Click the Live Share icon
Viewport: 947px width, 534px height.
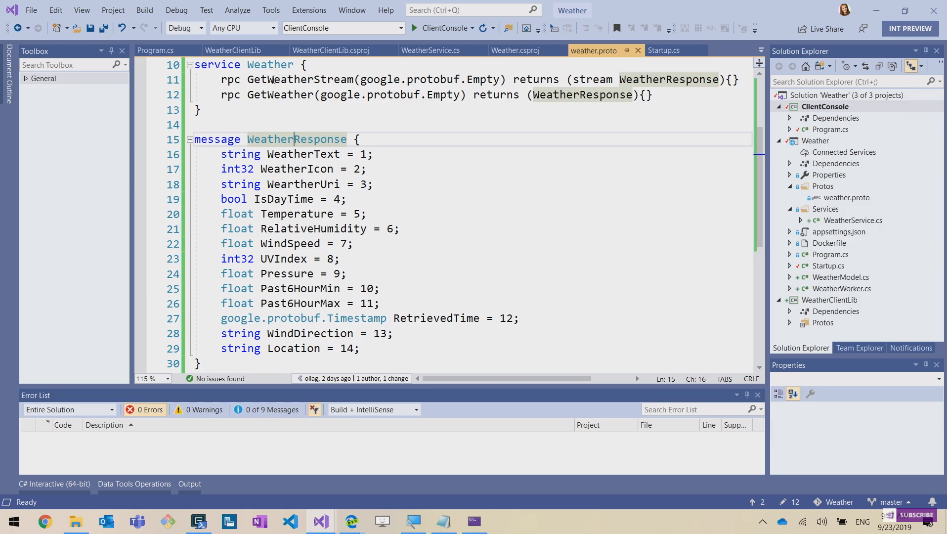802,29
